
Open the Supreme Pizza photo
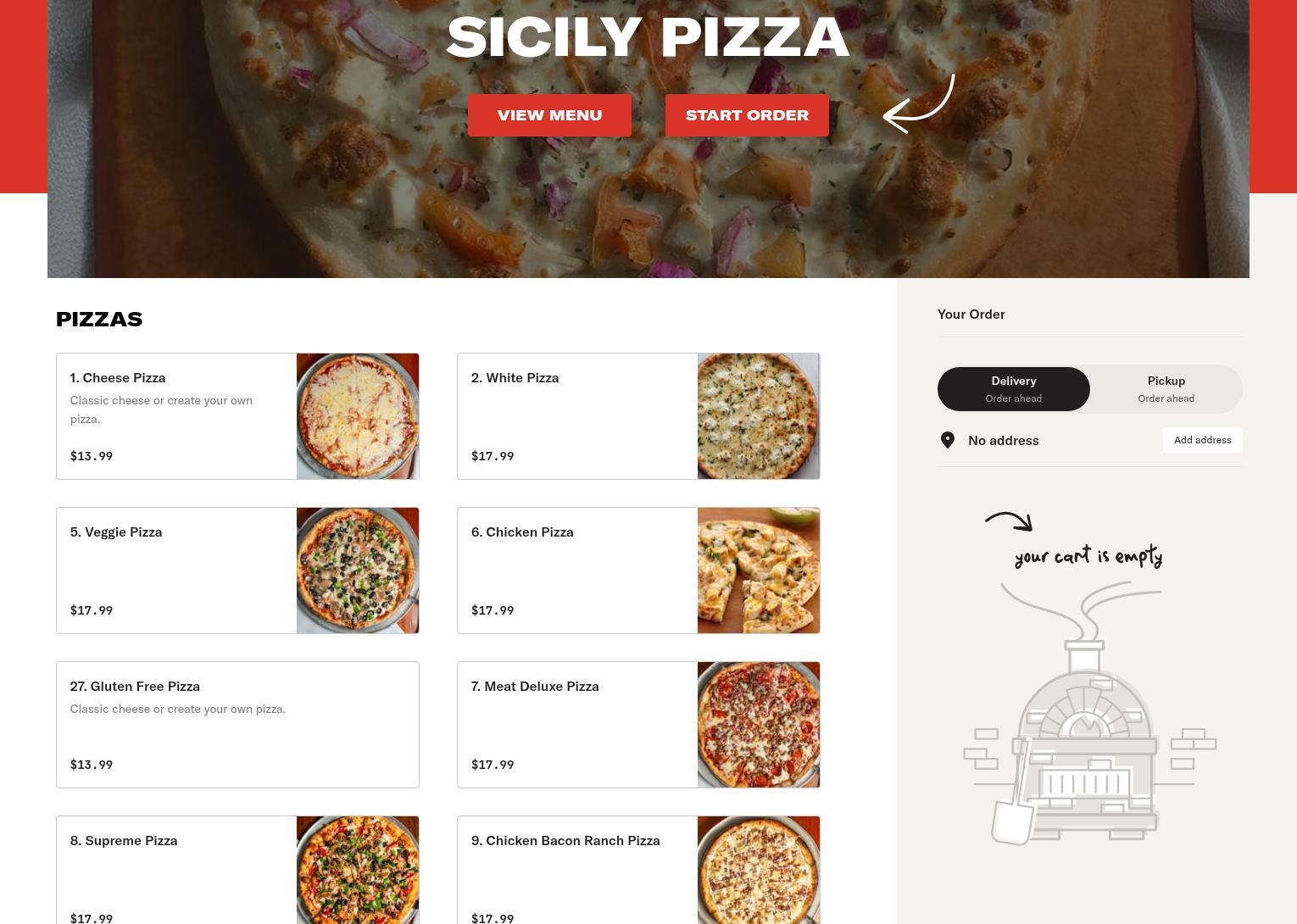click(358, 871)
